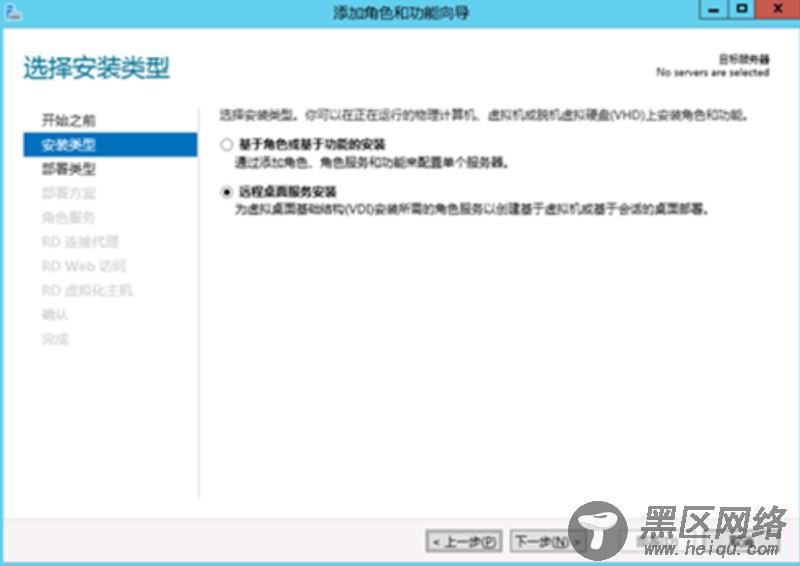Image resolution: width=800 pixels, height=566 pixels.
Task: Click the disabled 部署方案 step
Action: click(x=68, y=193)
